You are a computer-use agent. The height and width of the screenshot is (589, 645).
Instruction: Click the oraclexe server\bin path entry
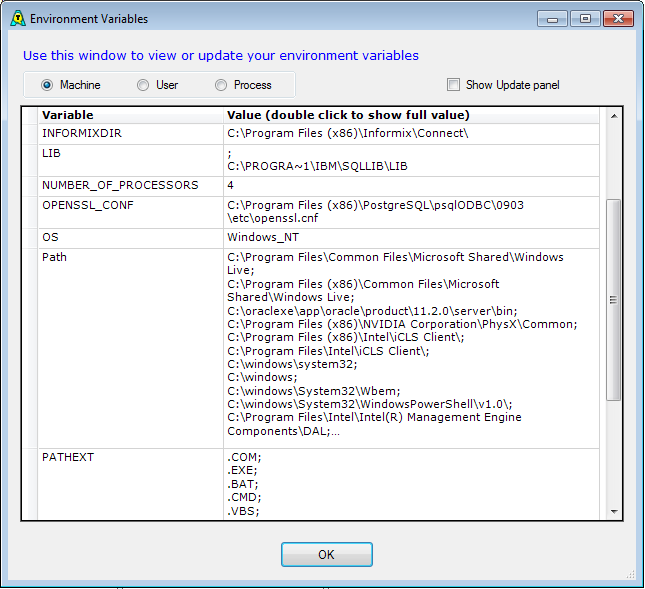point(372,311)
